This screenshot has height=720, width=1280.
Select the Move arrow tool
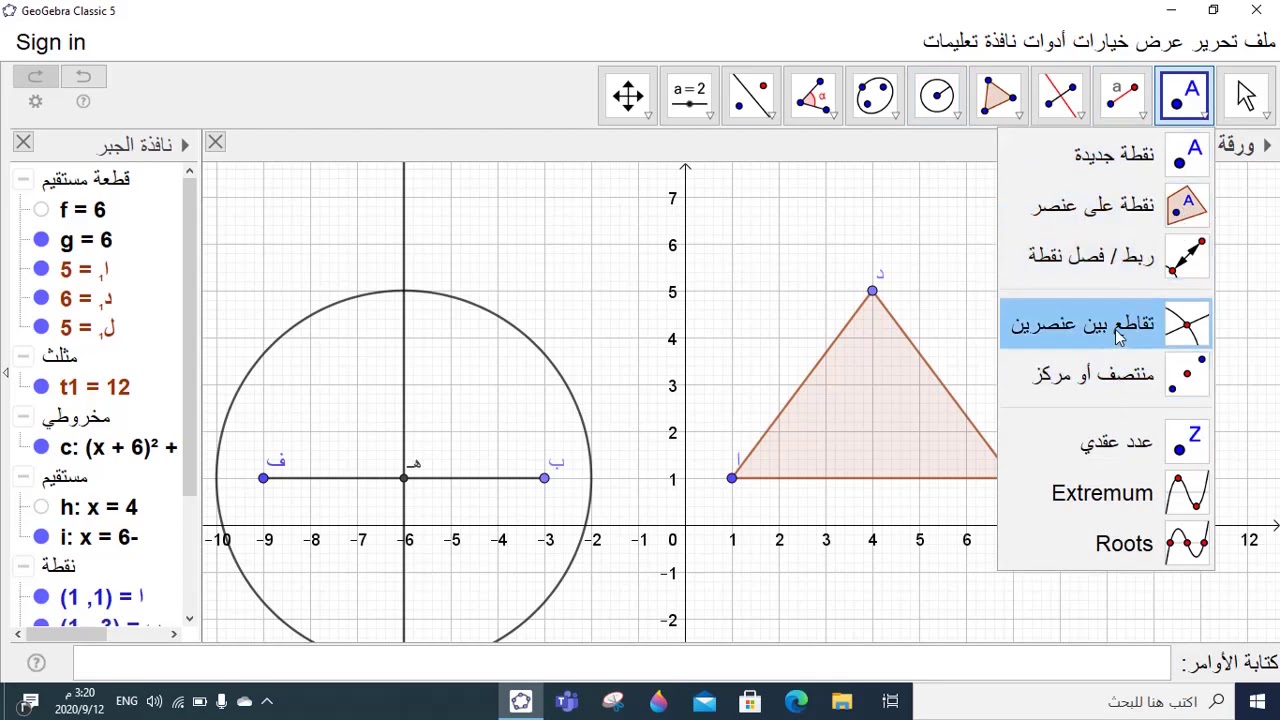point(1246,96)
